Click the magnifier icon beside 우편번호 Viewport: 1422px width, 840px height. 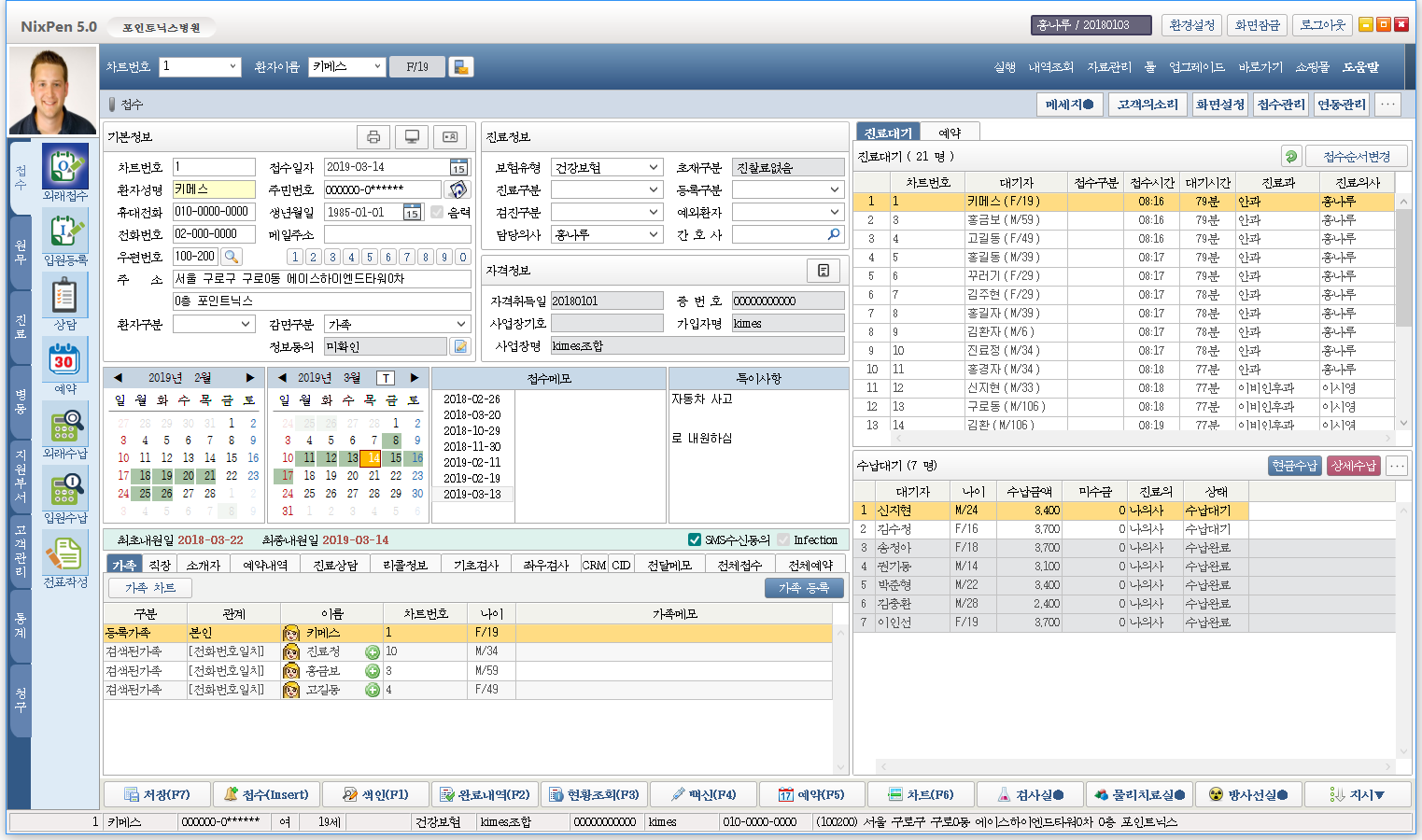coord(232,257)
